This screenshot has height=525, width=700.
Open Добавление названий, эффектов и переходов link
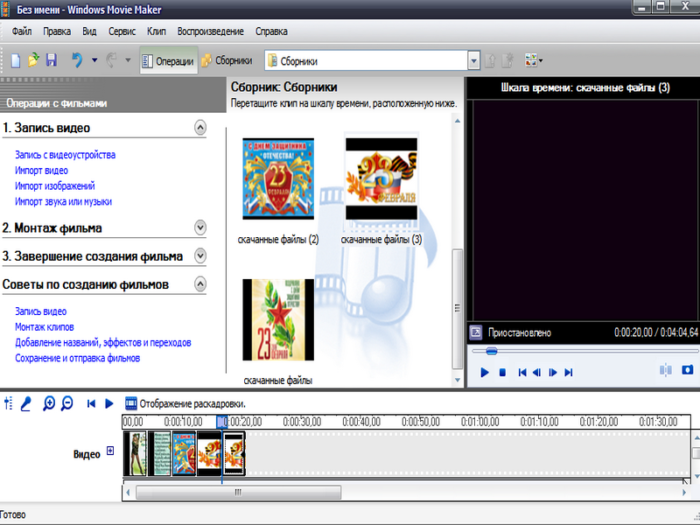[103, 343]
